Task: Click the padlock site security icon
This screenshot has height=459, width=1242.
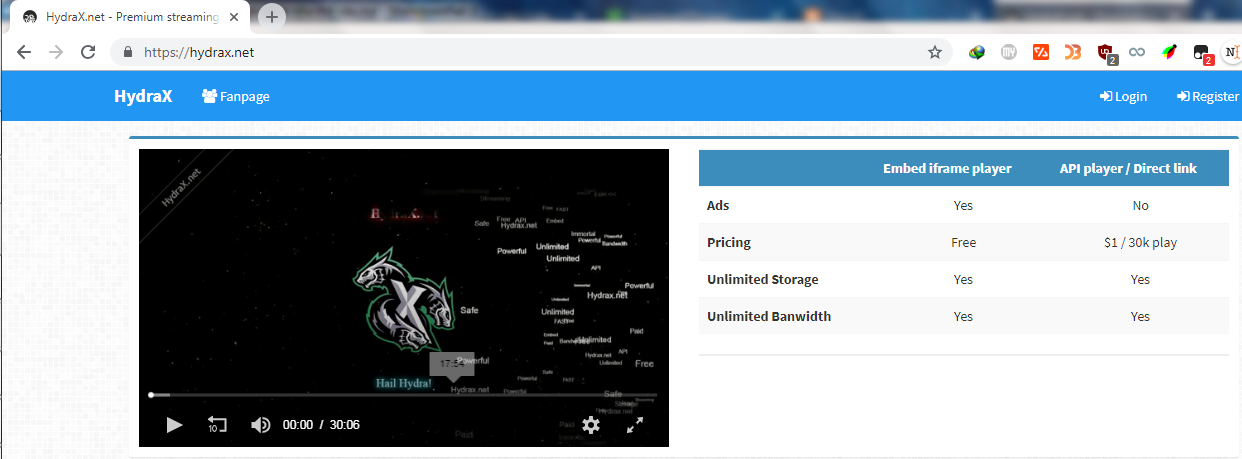Action: click(127, 52)
